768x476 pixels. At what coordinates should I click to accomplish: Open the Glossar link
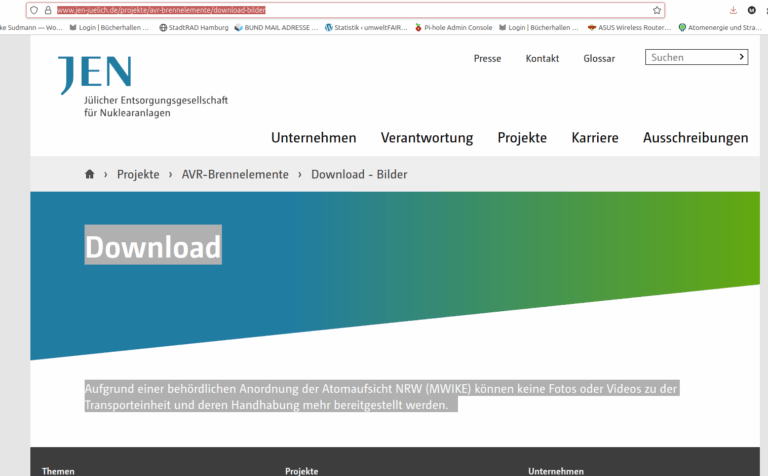599,58
